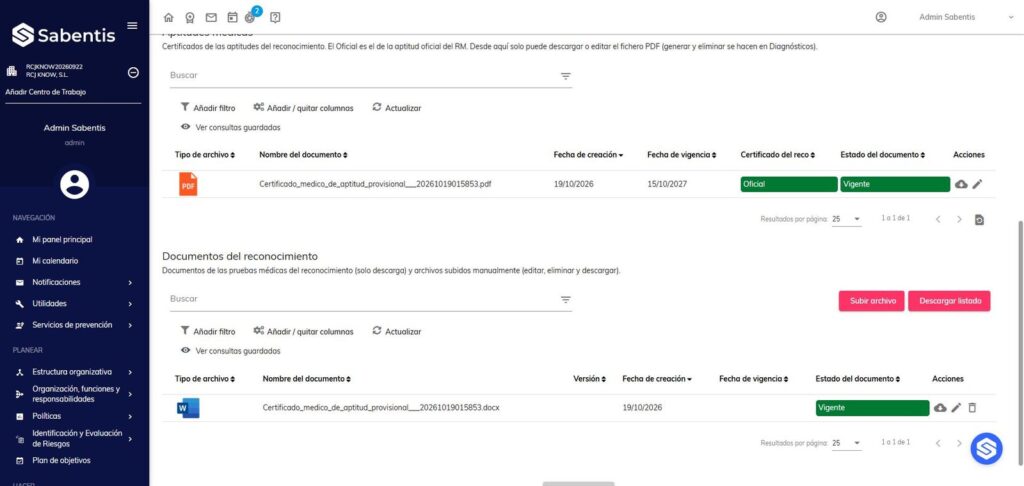Open results per page dropdown in Aptitudes table
Image resolution: width=1024 pixels, height=486 pixels.
pos(846,219)
